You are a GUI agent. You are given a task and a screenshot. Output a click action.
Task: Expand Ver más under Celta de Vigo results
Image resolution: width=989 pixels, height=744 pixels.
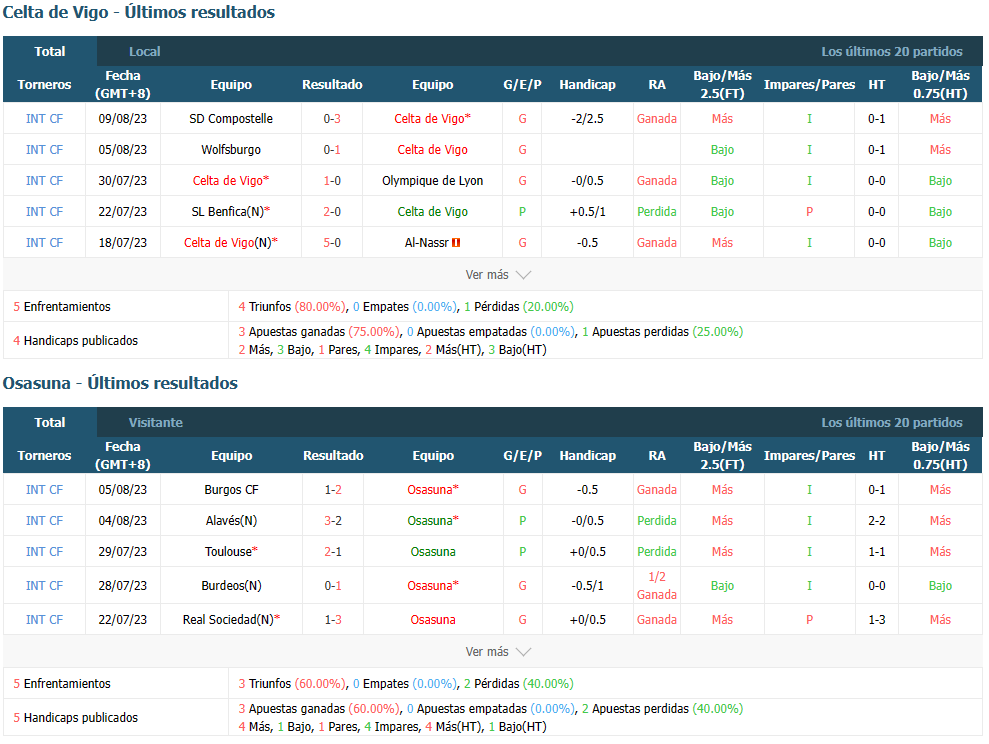click(x=498, y=275)
